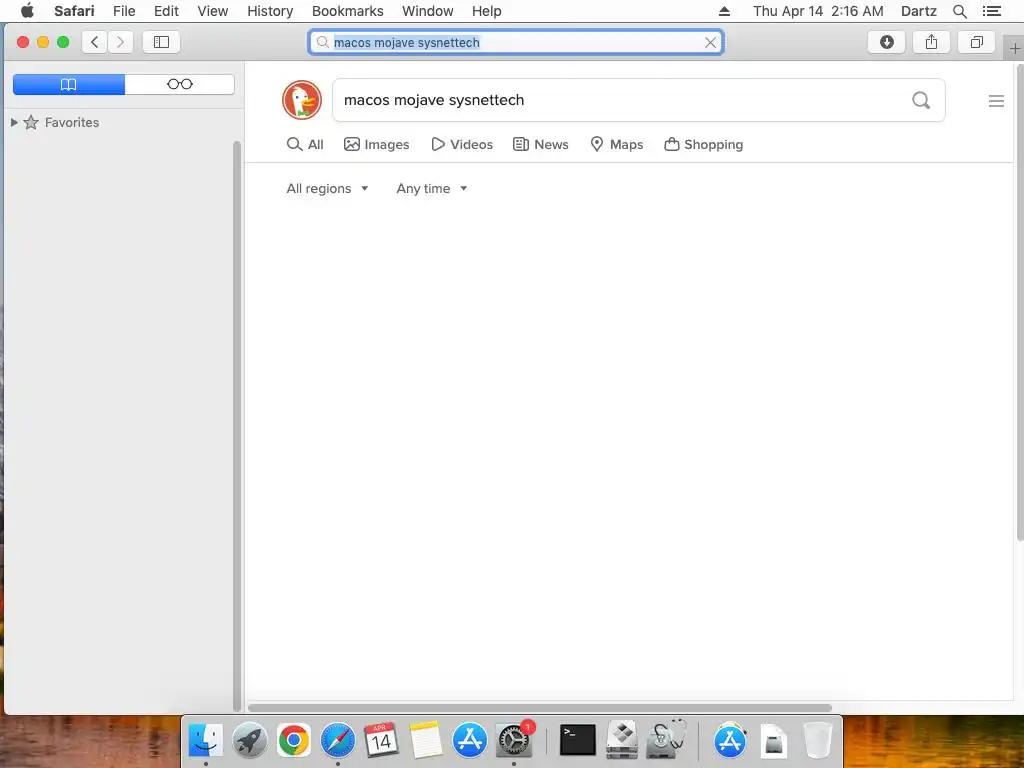Open the History menu
Image resolution: width=1024 pixels, height=768 pixels.
click(270, 11)
